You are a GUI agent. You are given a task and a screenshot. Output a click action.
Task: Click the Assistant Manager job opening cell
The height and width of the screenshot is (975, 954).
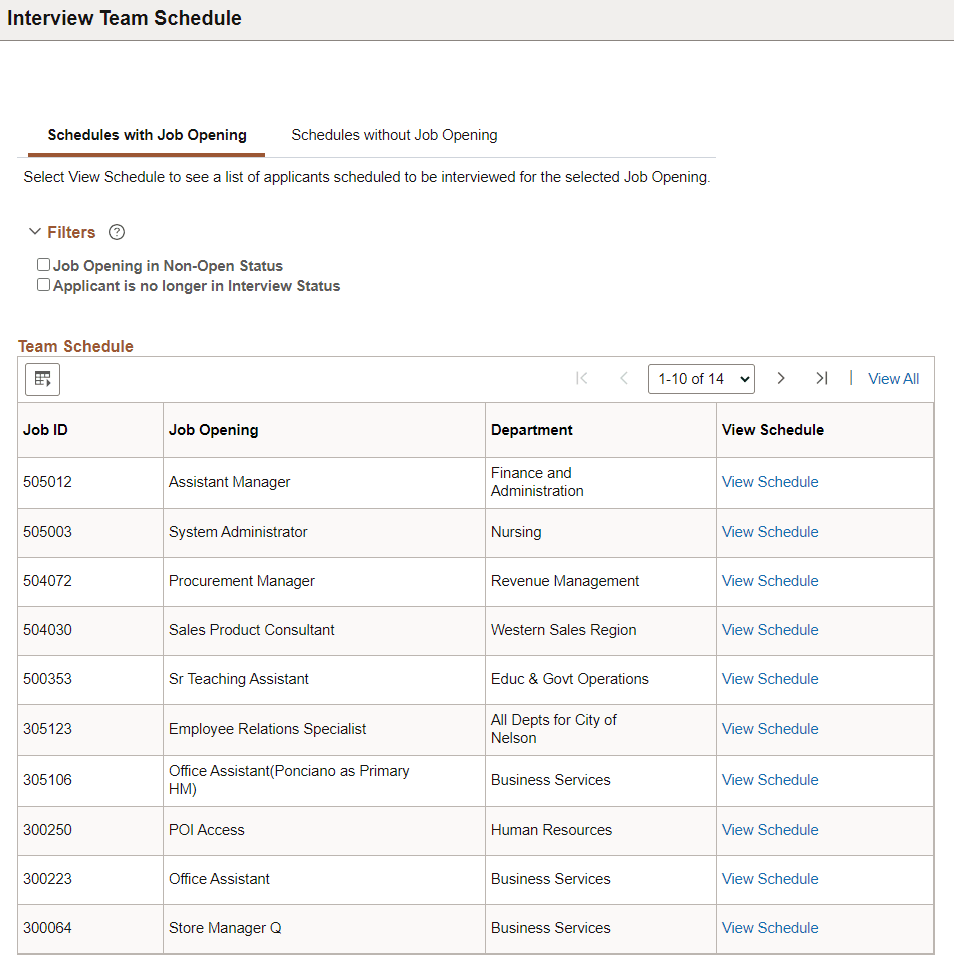[324, 483]
